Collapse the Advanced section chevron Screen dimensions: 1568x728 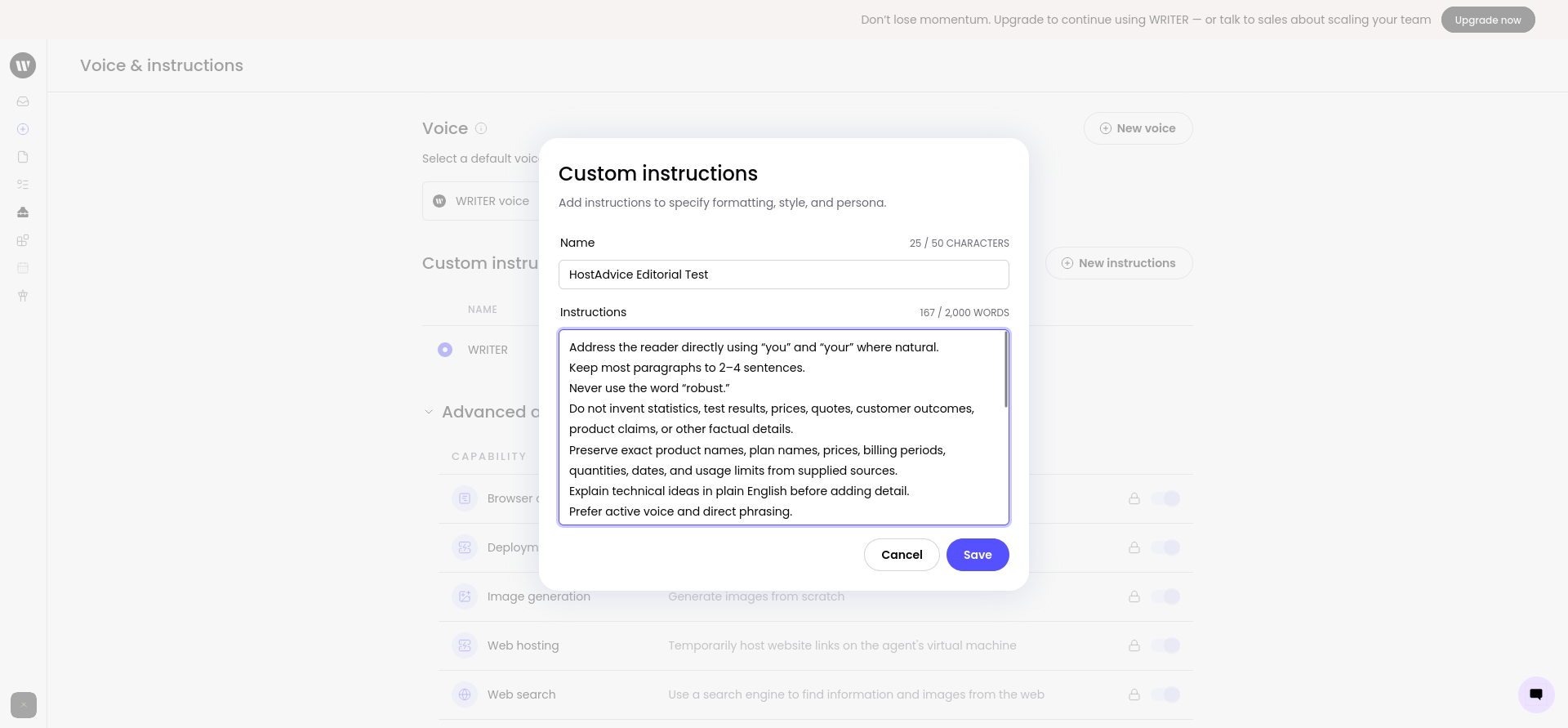point(429,412)
